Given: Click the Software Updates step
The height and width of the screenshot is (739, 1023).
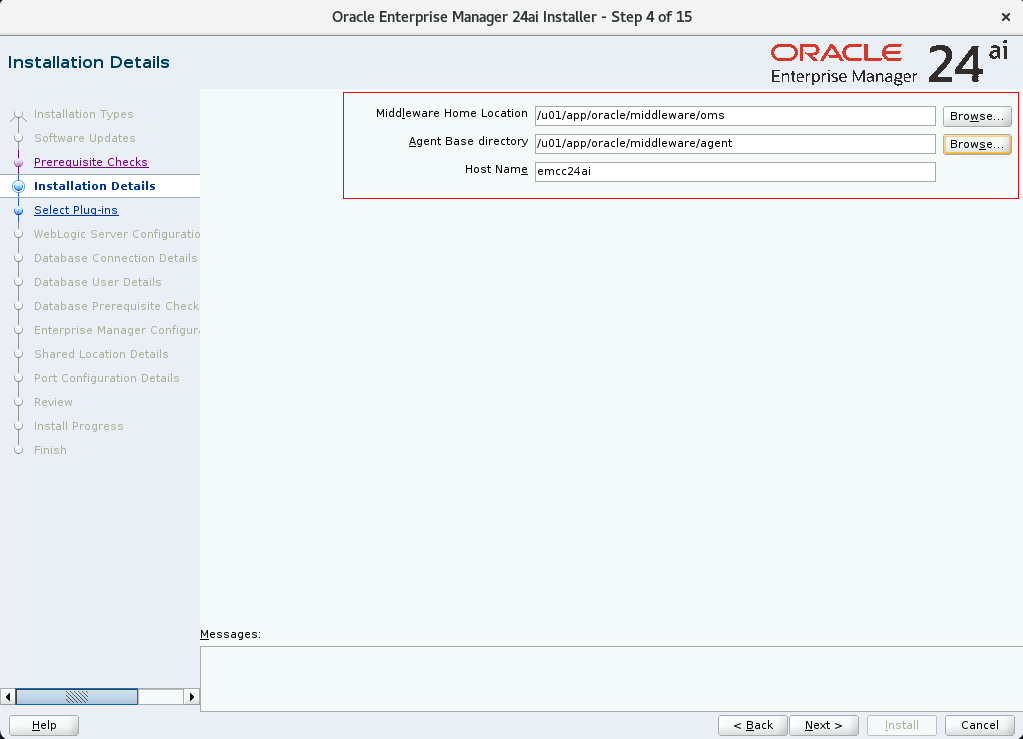Looking at the screenshot, I should (x=85, y=138).
